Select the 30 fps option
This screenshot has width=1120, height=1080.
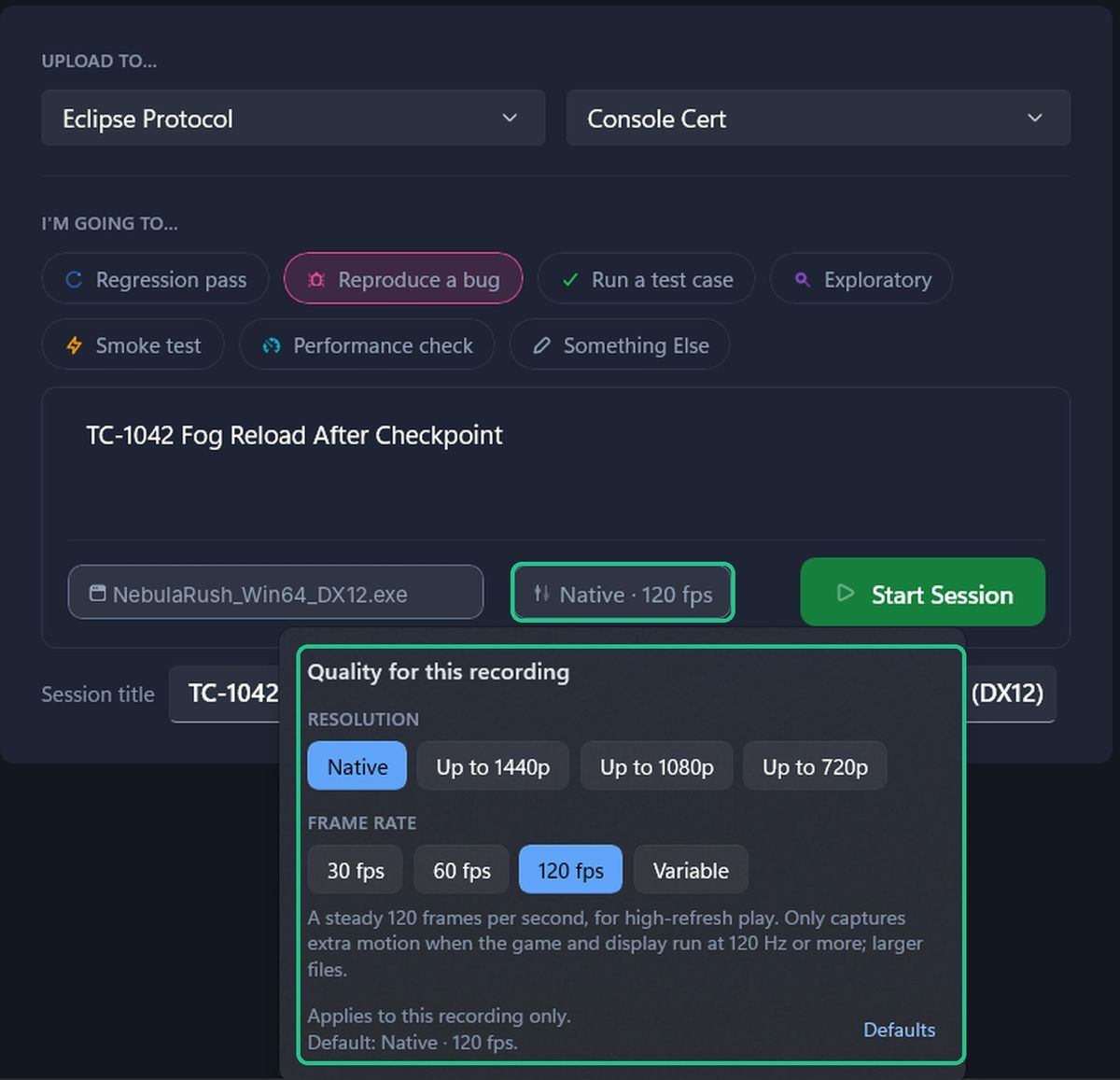[x=356, y=870]
